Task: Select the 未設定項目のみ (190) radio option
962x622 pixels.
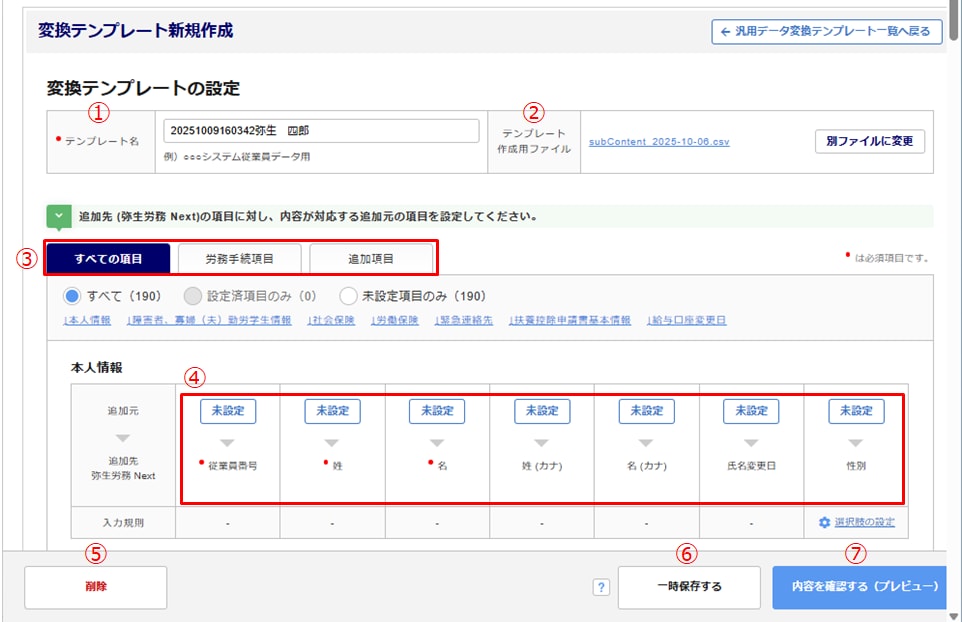Action: tap(348, 296)
